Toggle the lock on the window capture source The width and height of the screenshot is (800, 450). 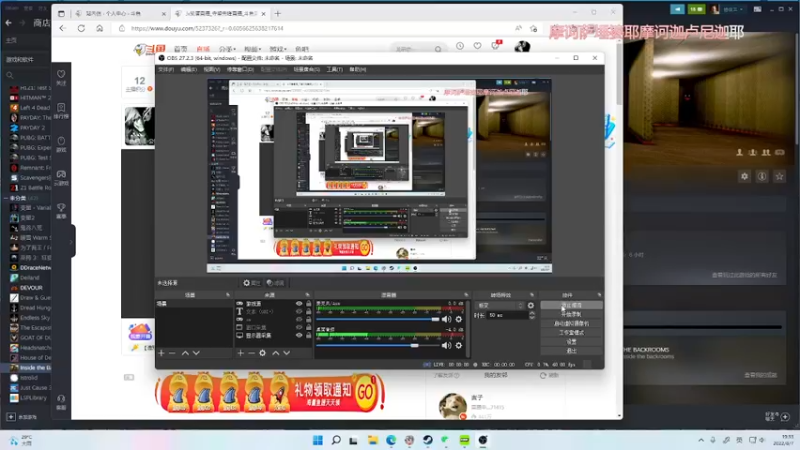[308, 328]
